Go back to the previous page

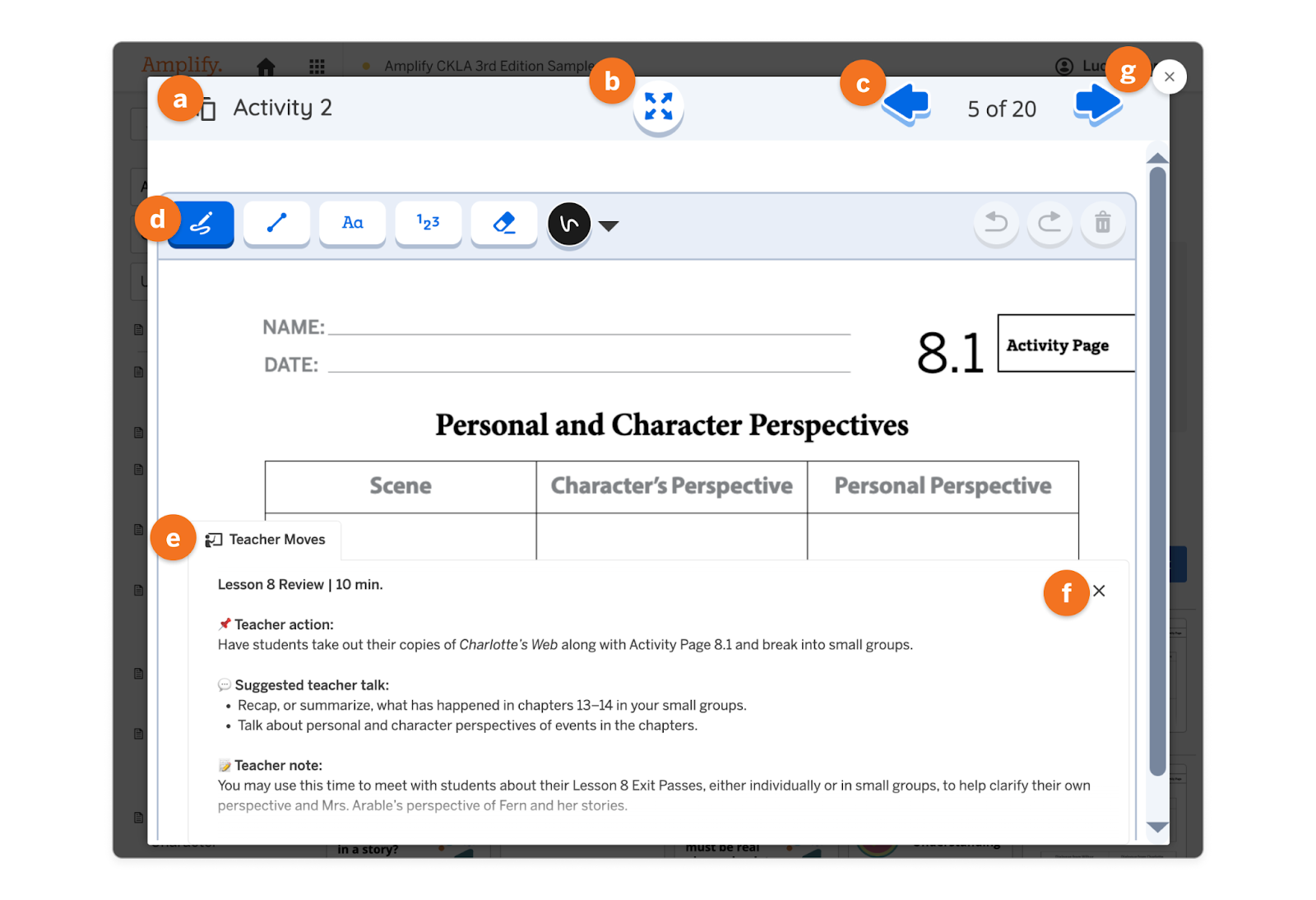905,102
